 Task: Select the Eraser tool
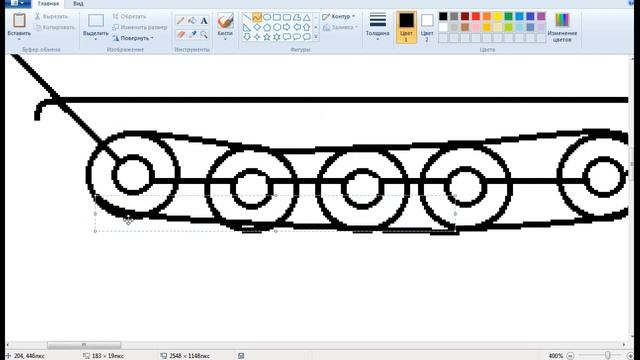click(181, 34)
